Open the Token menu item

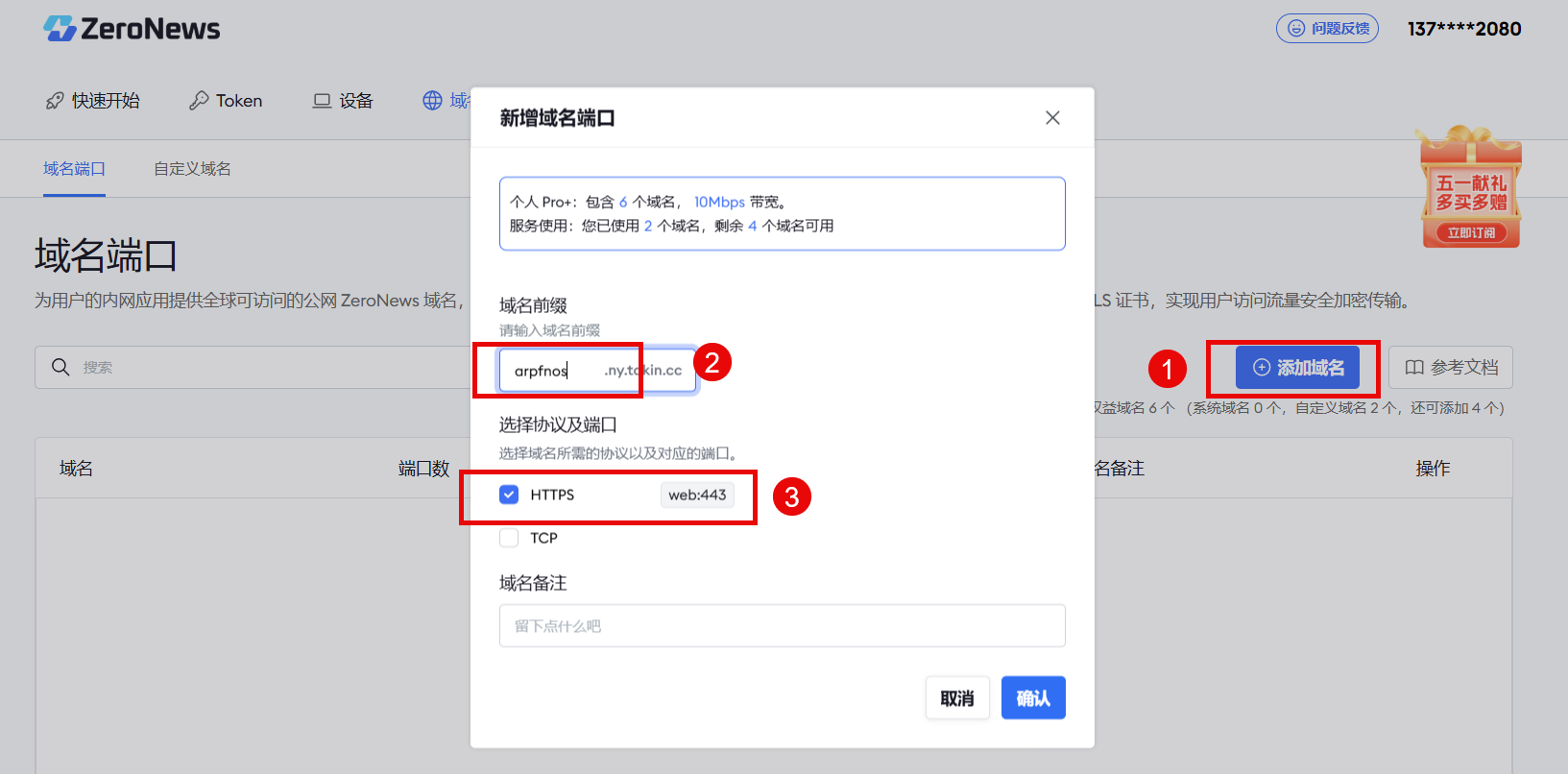[226, 101]
